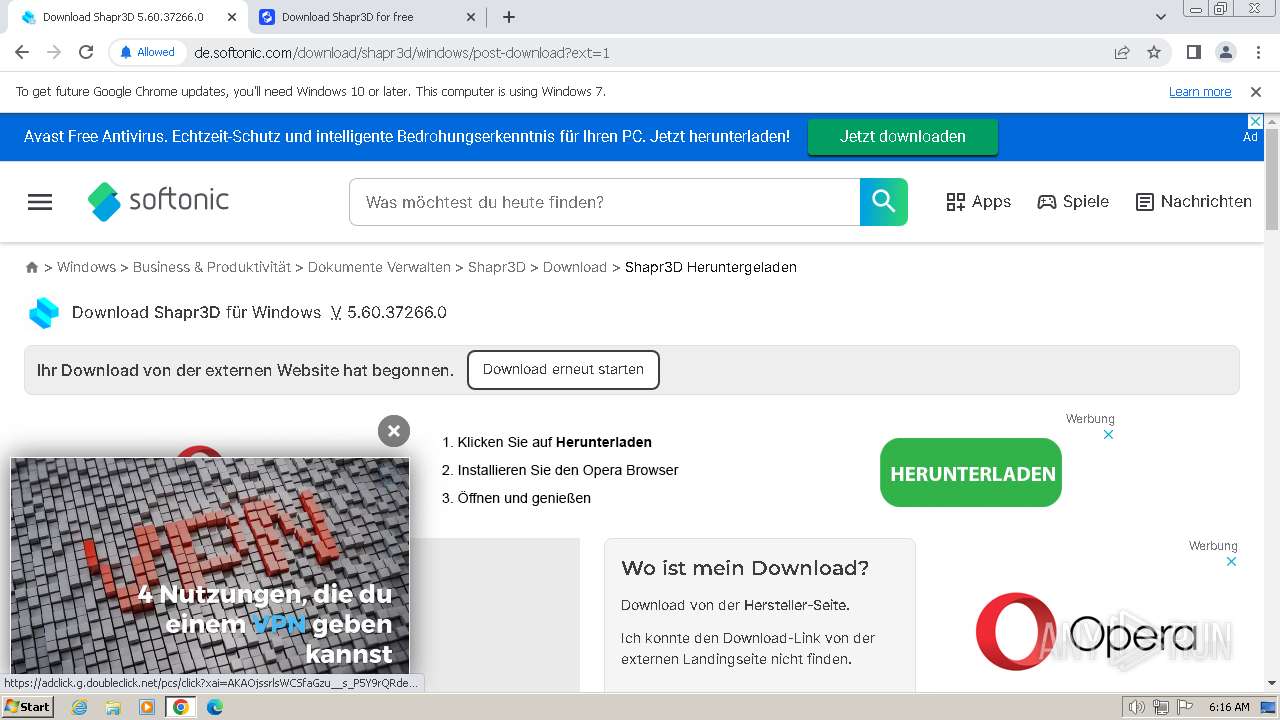
Task: Bookmark this page with star icon
Action: tap(1154, 52)
